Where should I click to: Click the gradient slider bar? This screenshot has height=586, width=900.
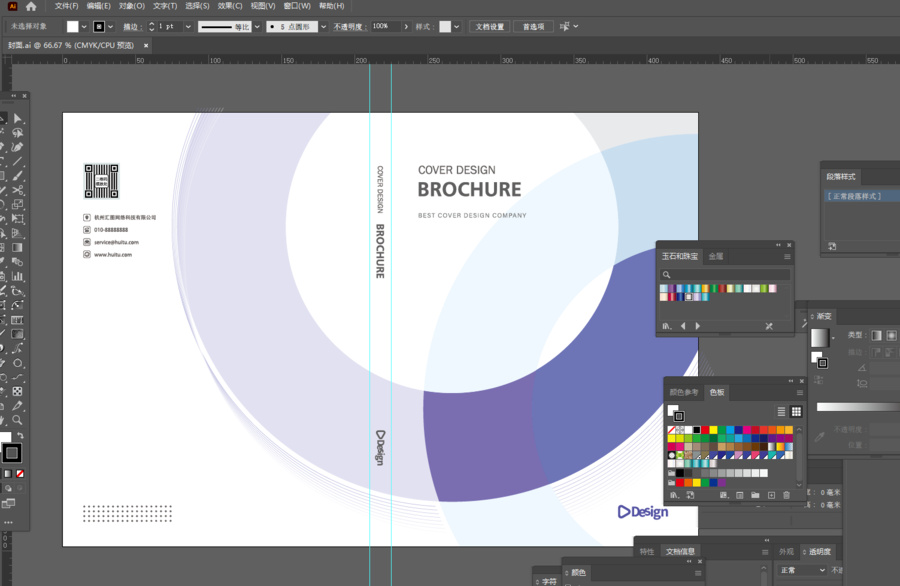coord(858,406)
